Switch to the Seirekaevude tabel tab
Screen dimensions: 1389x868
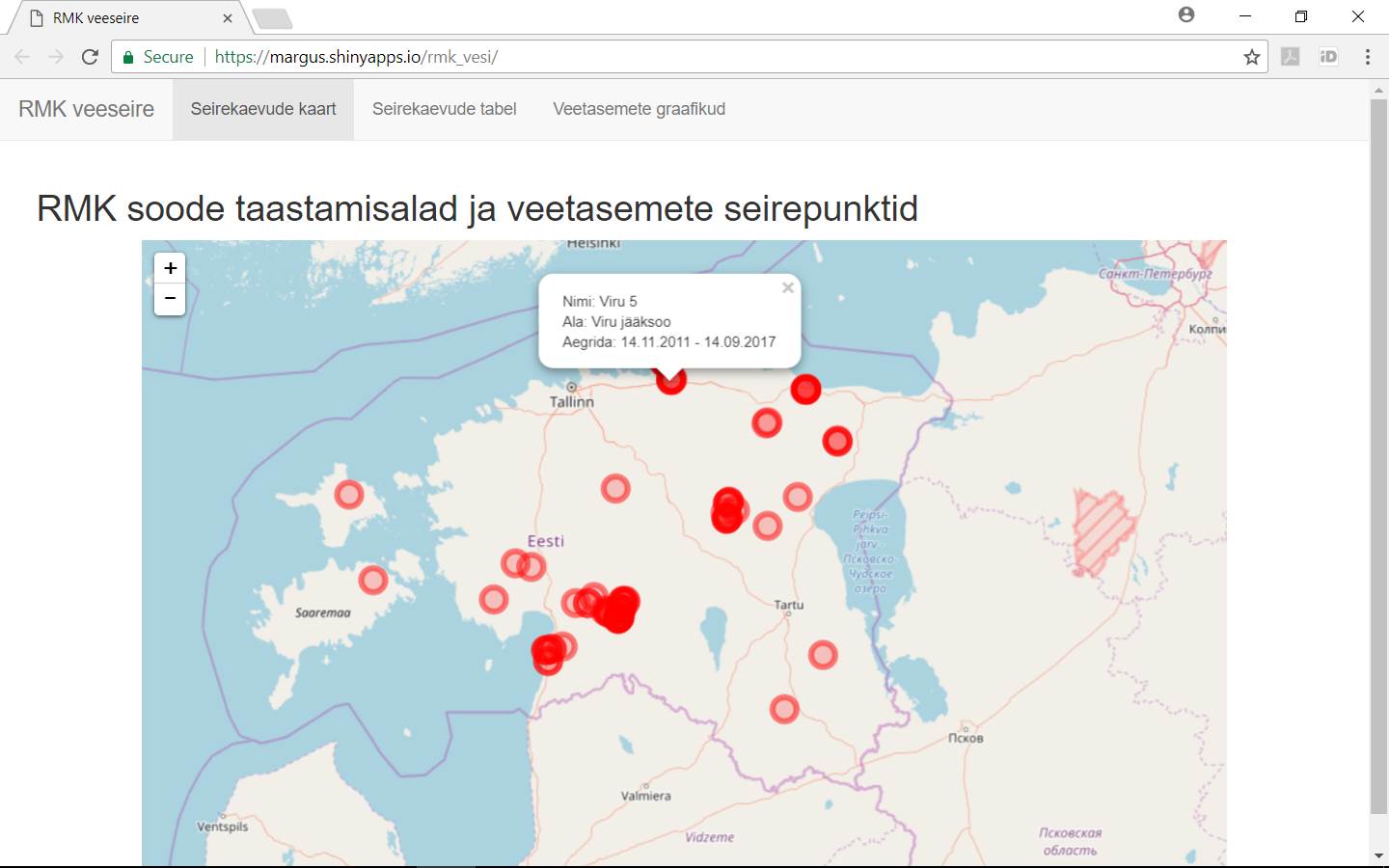444,109
